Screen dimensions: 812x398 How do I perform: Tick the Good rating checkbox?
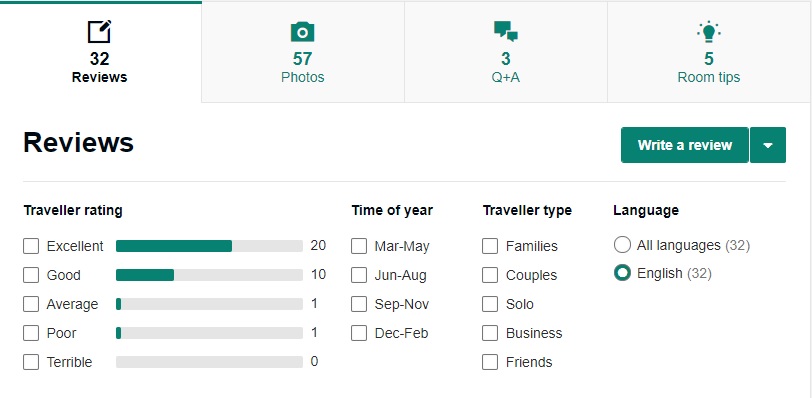31,275
